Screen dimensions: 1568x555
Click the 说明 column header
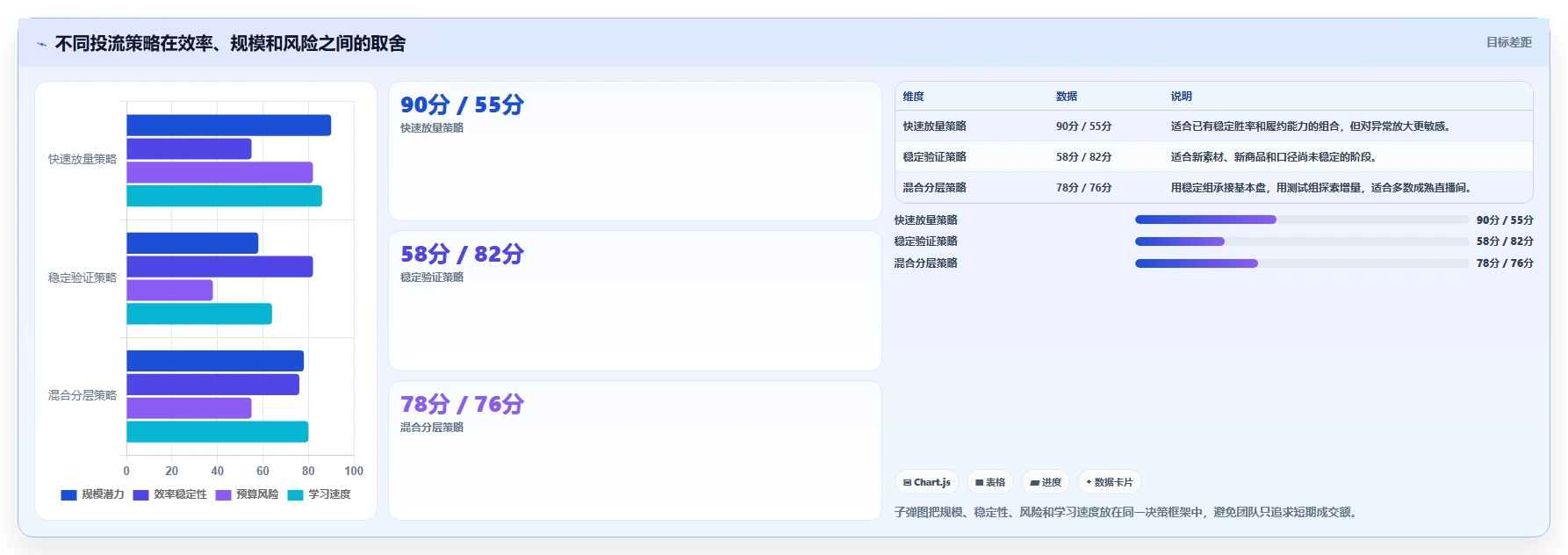click(1181, 97)
